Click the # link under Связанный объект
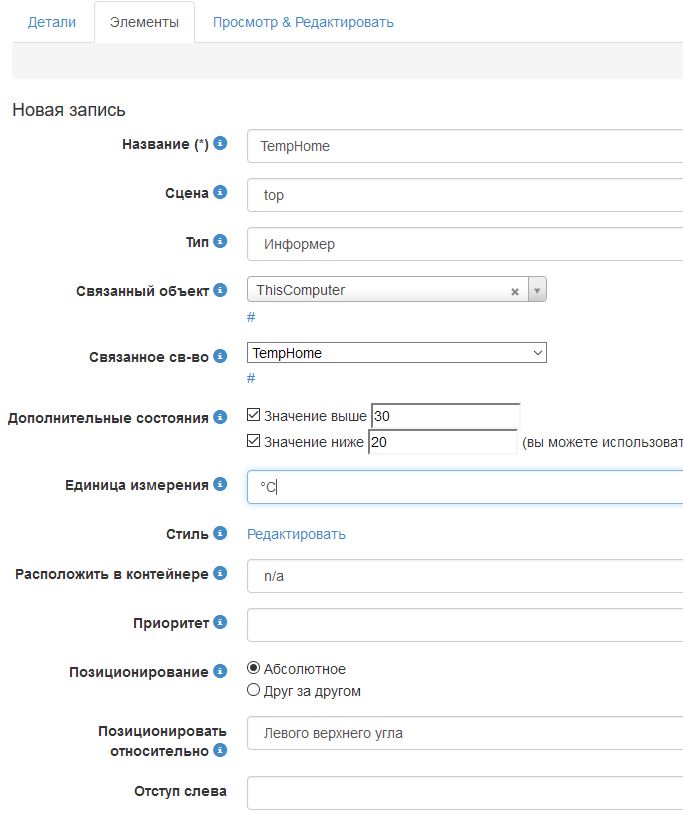 click(251, 316)
